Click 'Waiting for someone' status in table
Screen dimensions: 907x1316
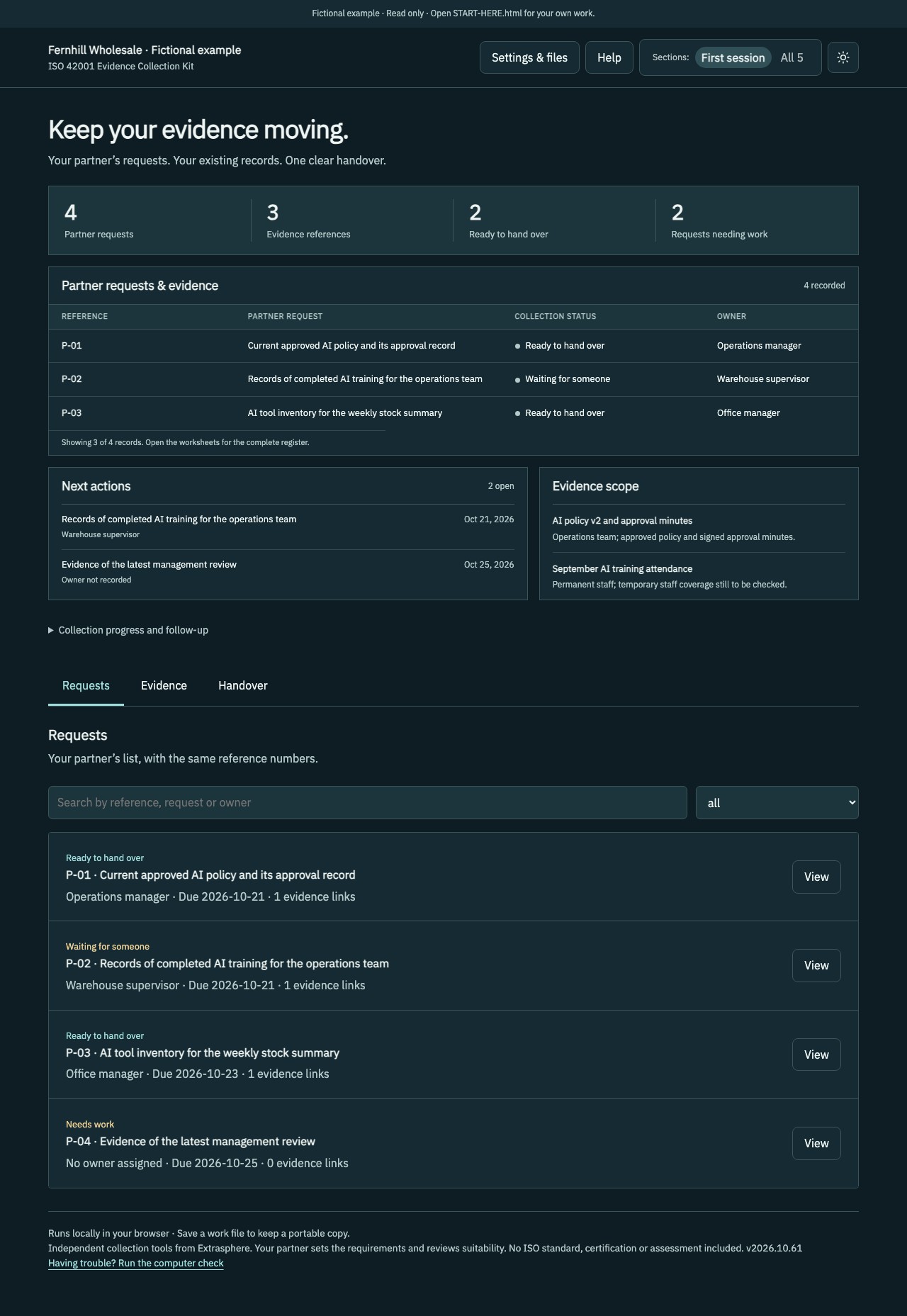pyautogui.click(x=563, y=378)
